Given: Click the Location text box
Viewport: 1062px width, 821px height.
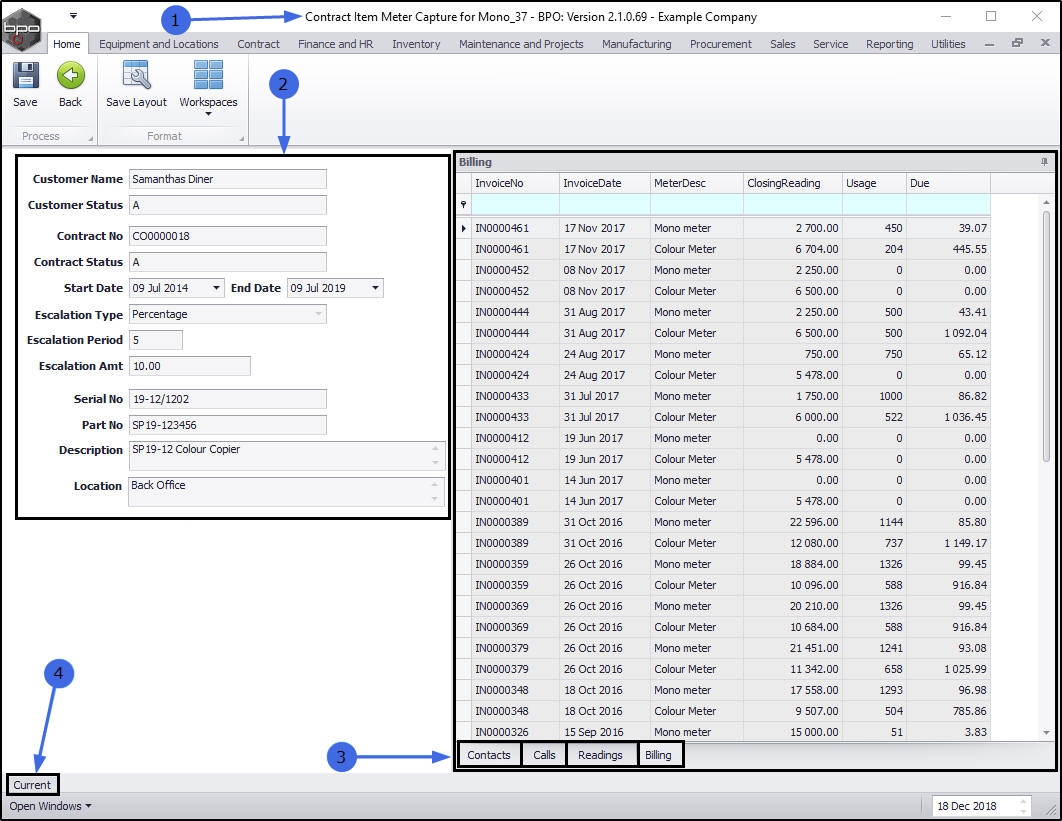Looking at the screenshot, I should point(286,492).
